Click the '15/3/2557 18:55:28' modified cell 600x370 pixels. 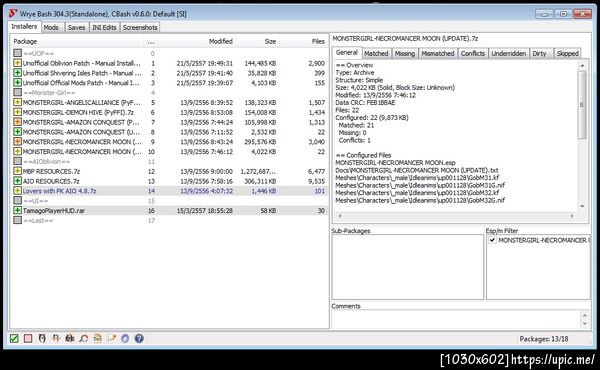205,210
